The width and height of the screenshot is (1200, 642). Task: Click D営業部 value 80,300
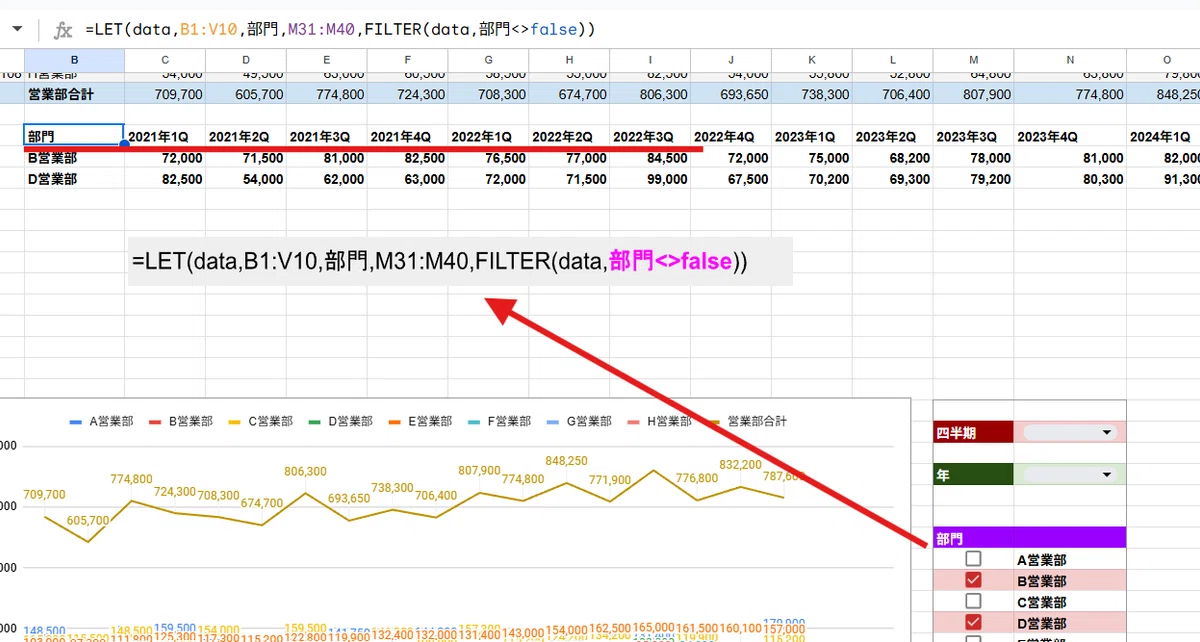tap(1070, 179)
